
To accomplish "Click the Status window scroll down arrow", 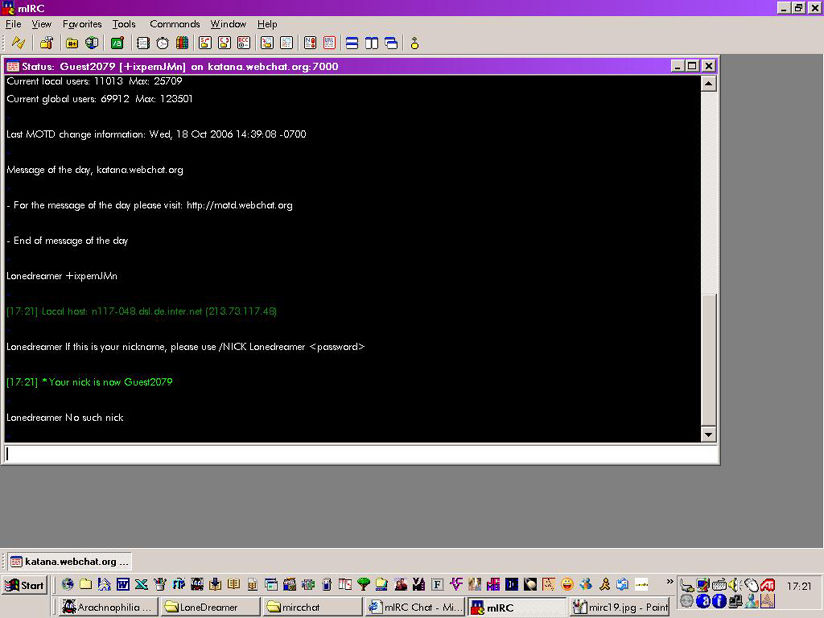I will click(x=708, y=434).
